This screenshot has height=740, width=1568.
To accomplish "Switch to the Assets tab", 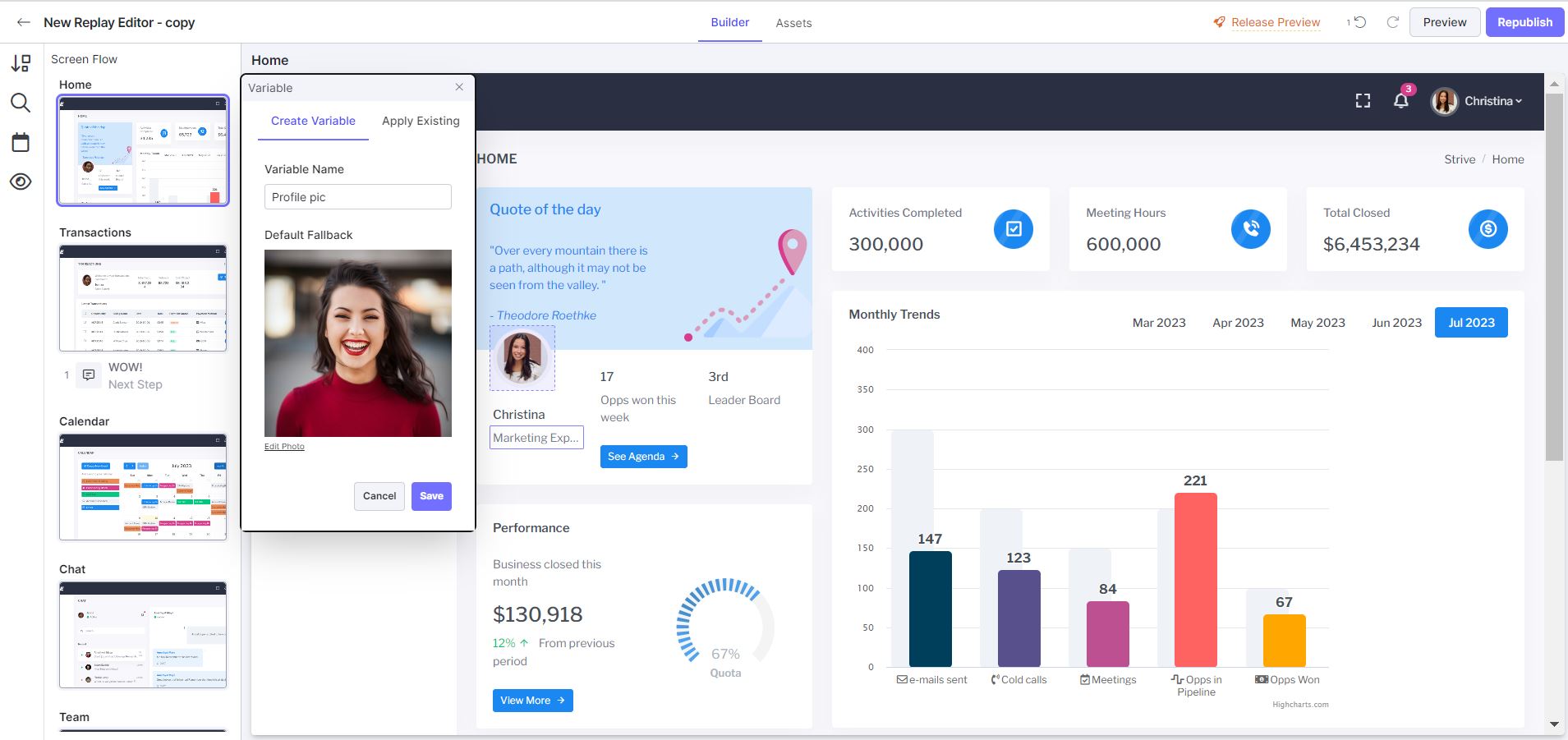I will coord(793,23).
